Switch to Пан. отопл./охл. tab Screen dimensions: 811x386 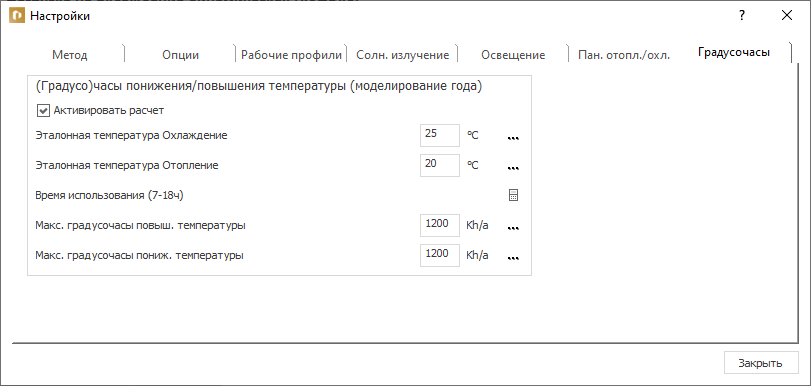[624, 55]
